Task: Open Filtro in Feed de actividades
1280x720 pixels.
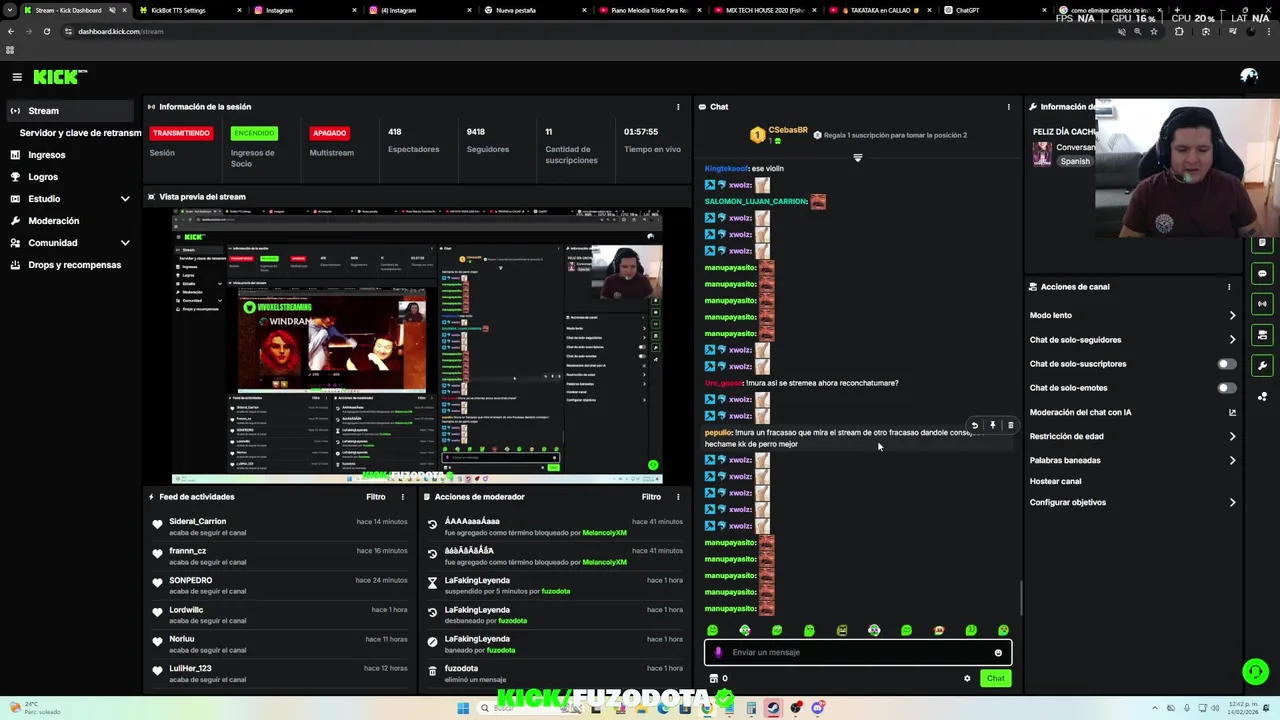Action: tap(376, 497)
